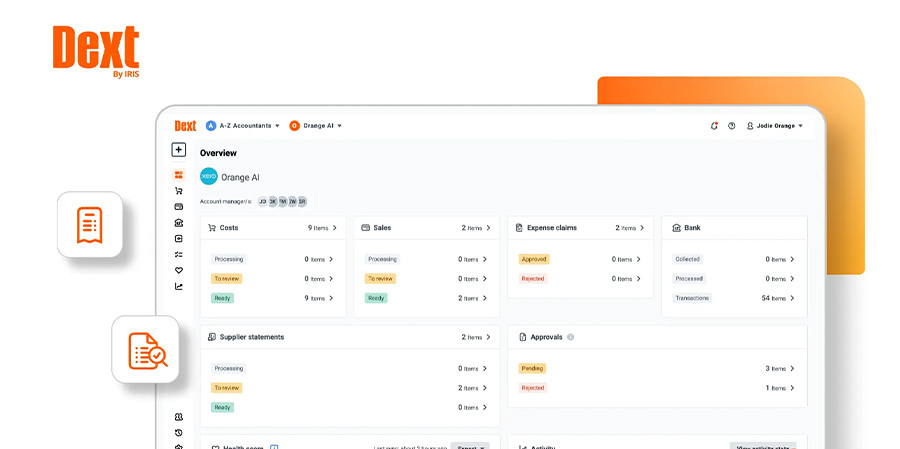This screenshot has width=900, height=449.
Task: Open the notifications bell icon
Action: [714, 126]
